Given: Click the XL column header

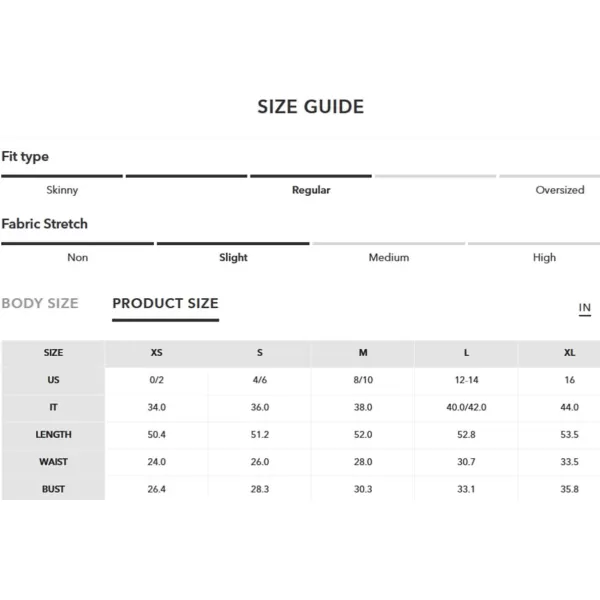Looking at the screenshot, I should coord(569,353).
